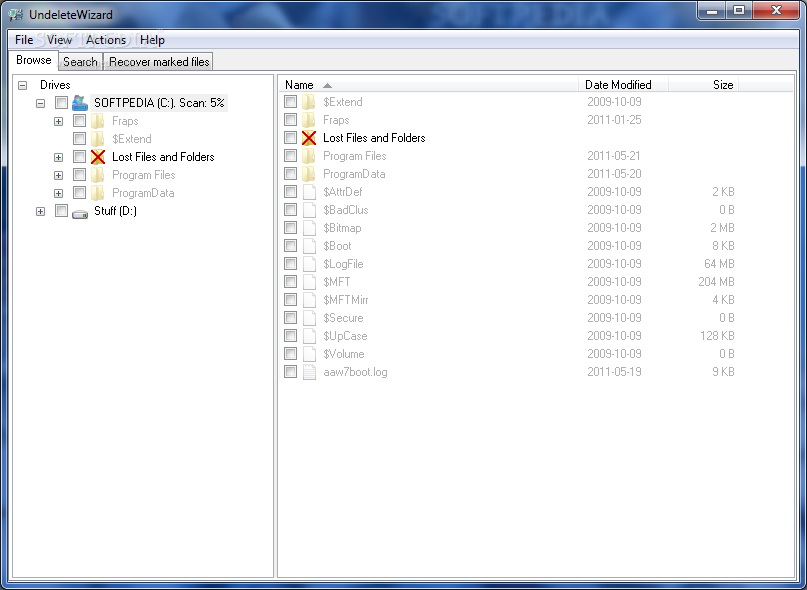Select the Browse tab
Screen dimensions: 807x590
pos(33,60)
